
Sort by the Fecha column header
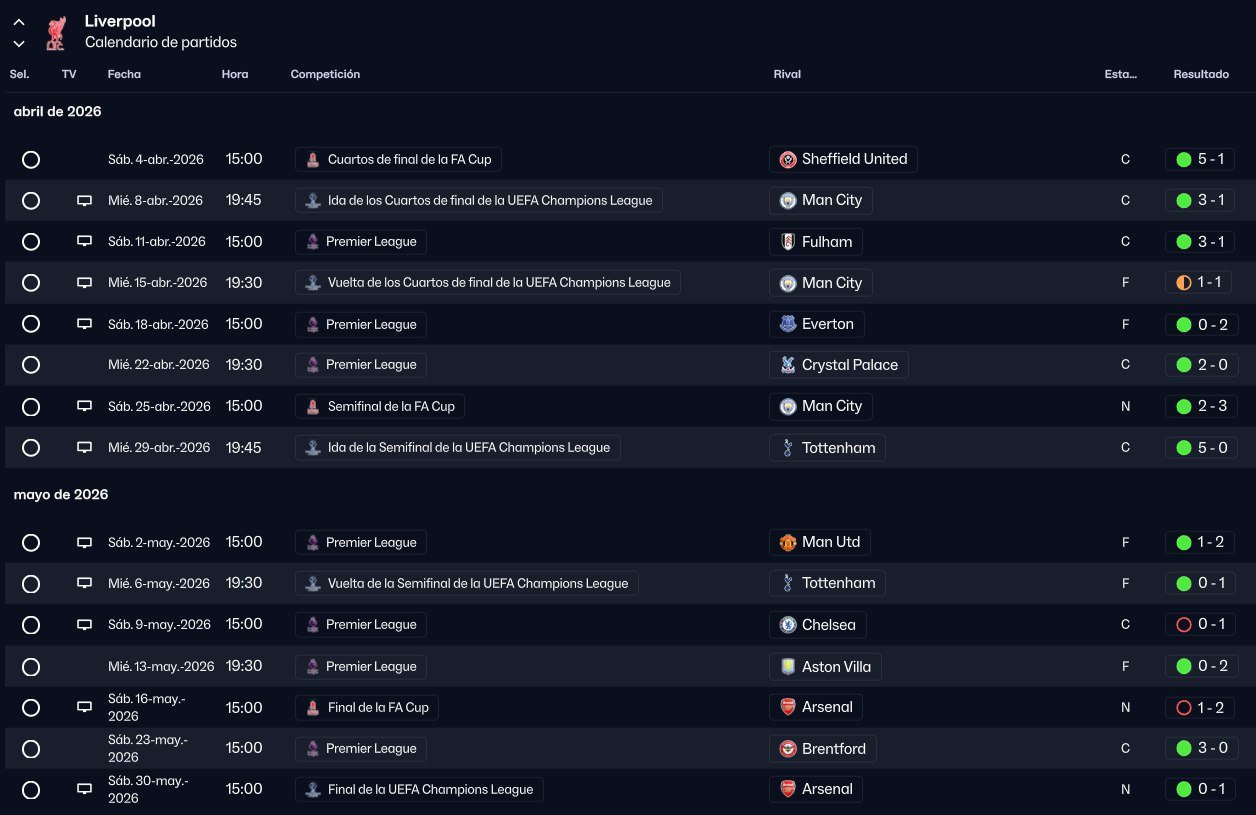tap(124, 74)
